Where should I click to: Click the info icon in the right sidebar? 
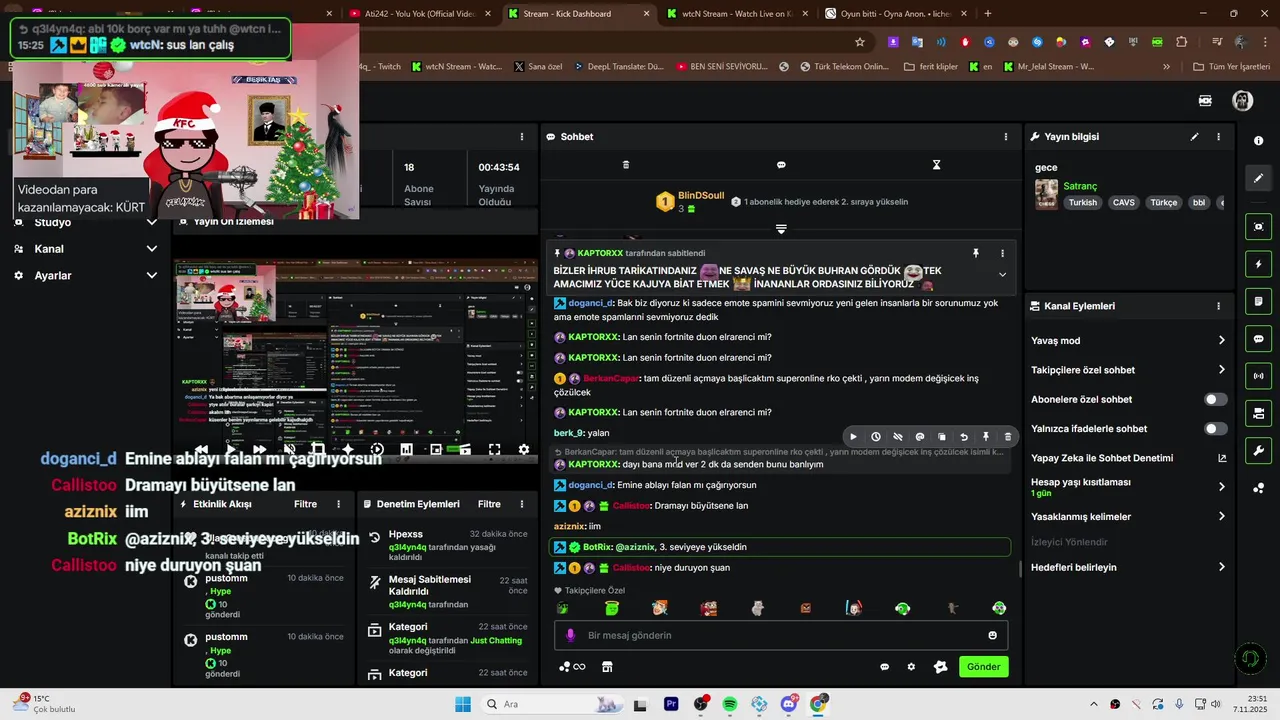point(1259,141)
